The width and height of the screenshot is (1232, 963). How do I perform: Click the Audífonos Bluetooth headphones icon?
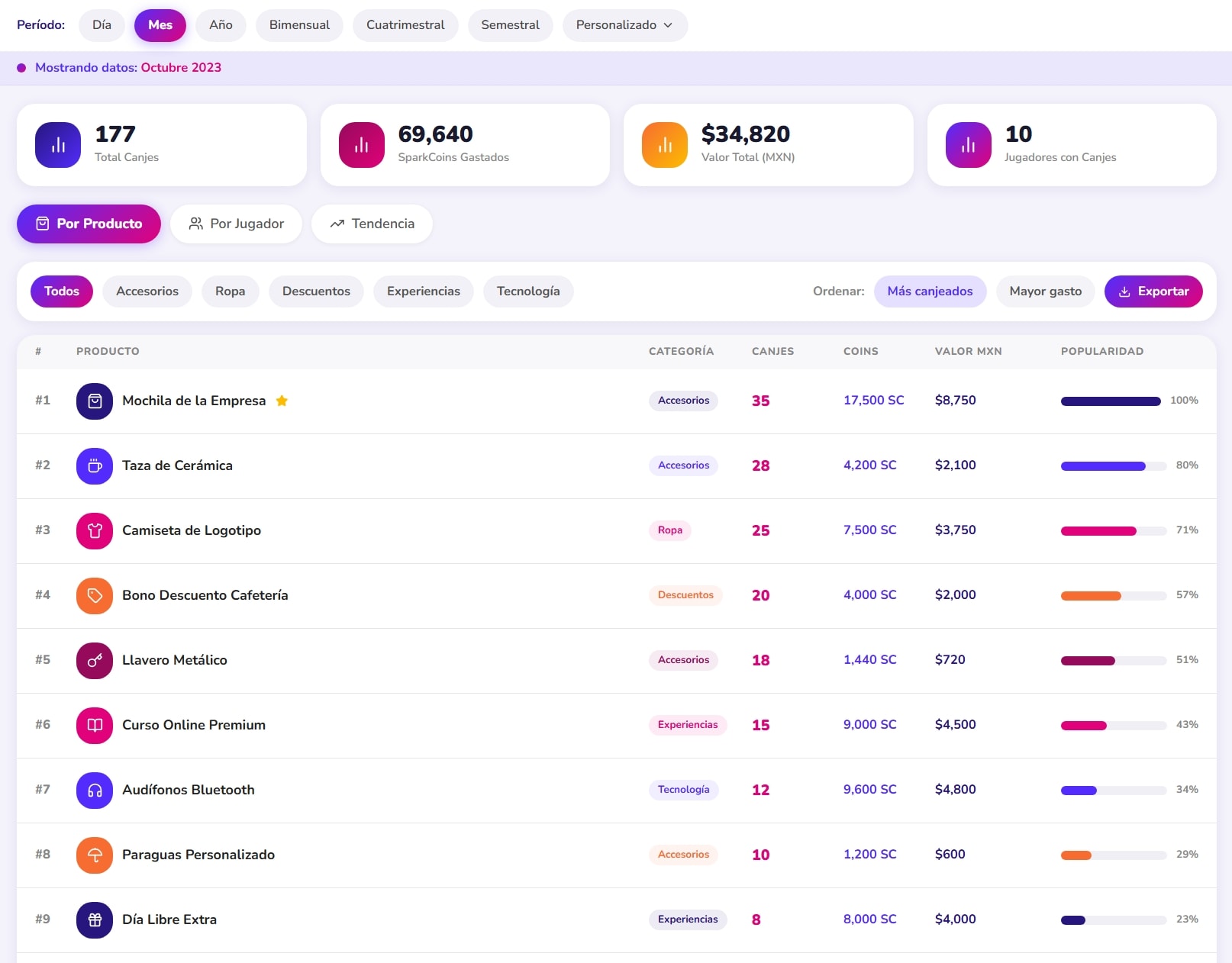(x=95, y=791)
